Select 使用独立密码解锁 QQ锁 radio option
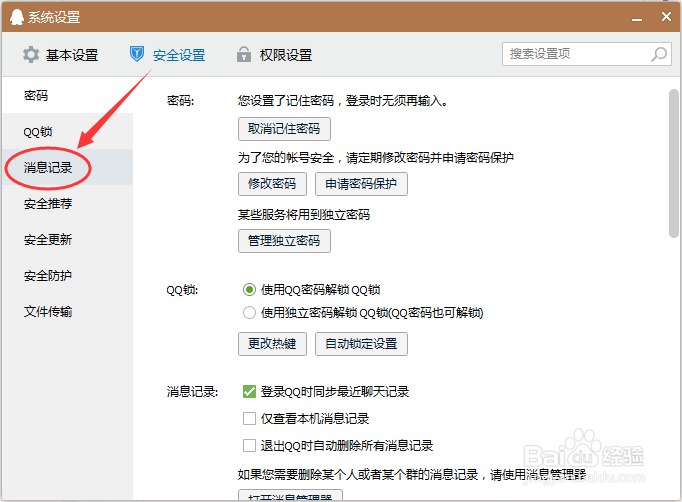682x502 pixels. 249,313
